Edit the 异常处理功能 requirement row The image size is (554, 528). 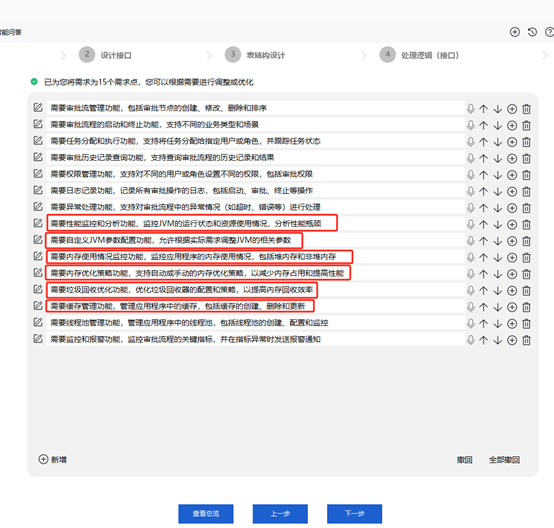click(38, 206)
